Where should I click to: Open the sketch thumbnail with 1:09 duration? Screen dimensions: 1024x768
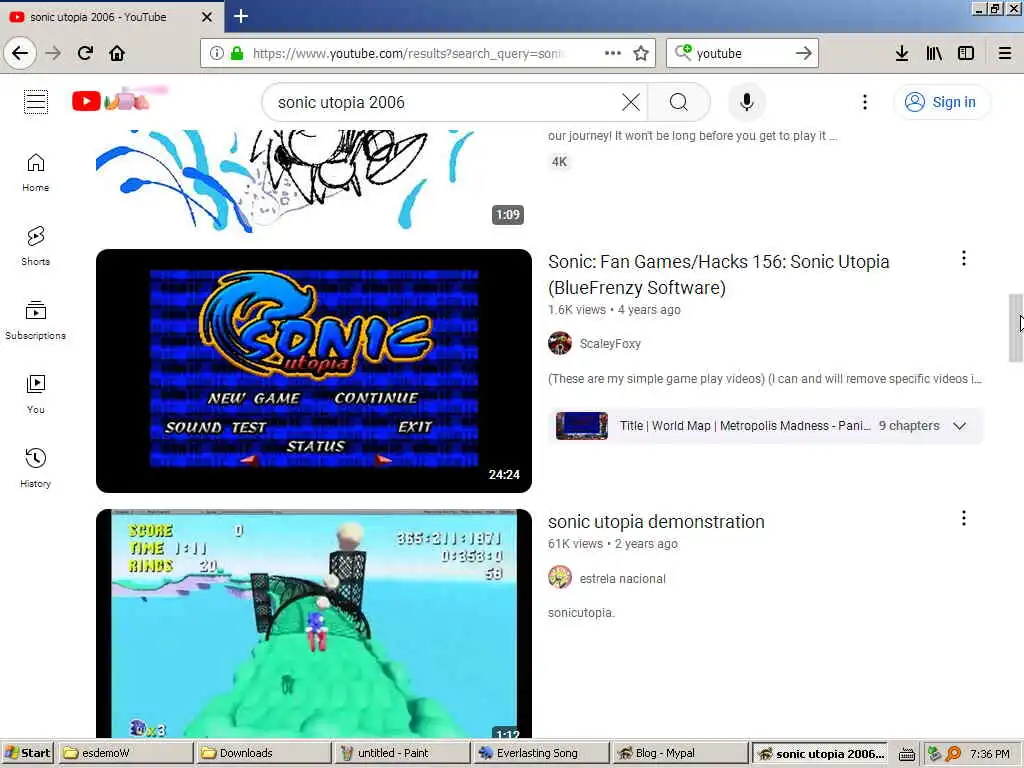tap(313, 180)
